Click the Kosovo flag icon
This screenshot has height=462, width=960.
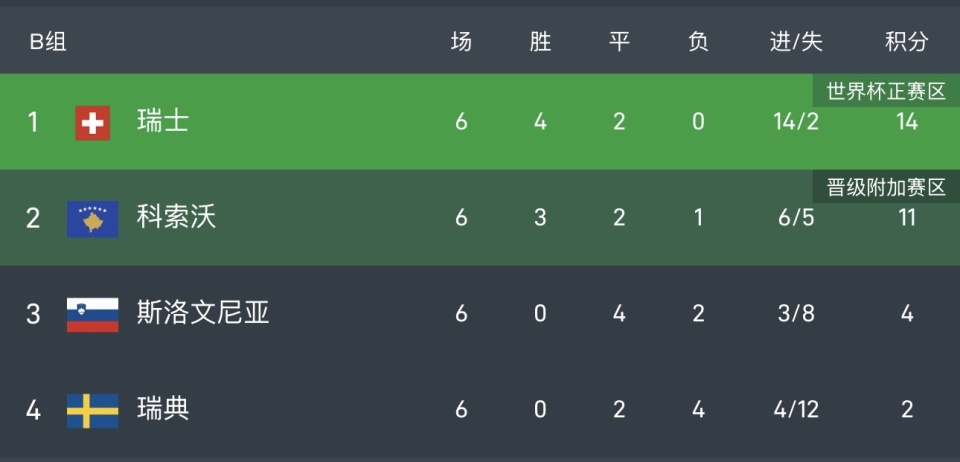point(93,218)
